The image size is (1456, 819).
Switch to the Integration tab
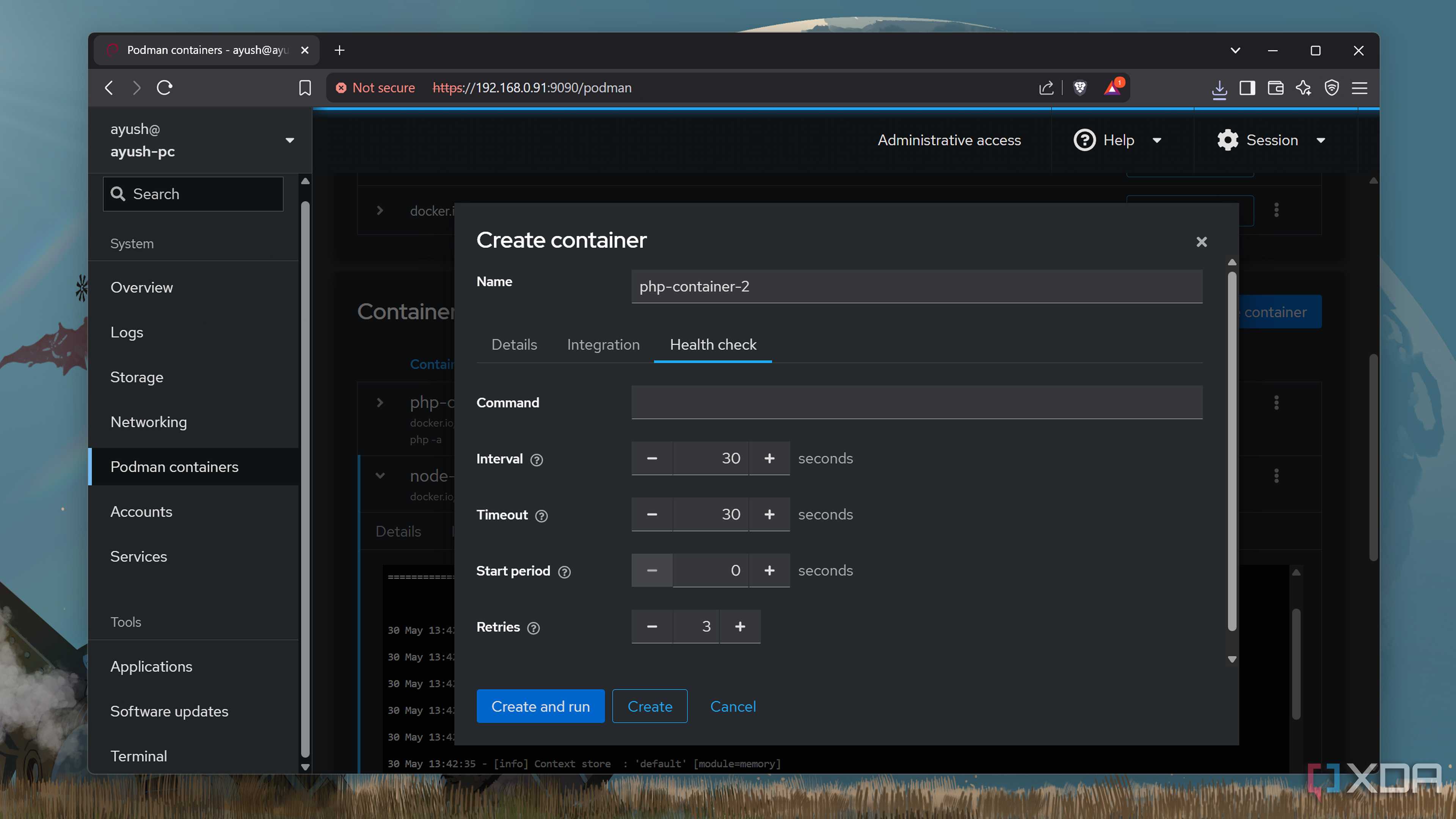click(x=603, y=345)
